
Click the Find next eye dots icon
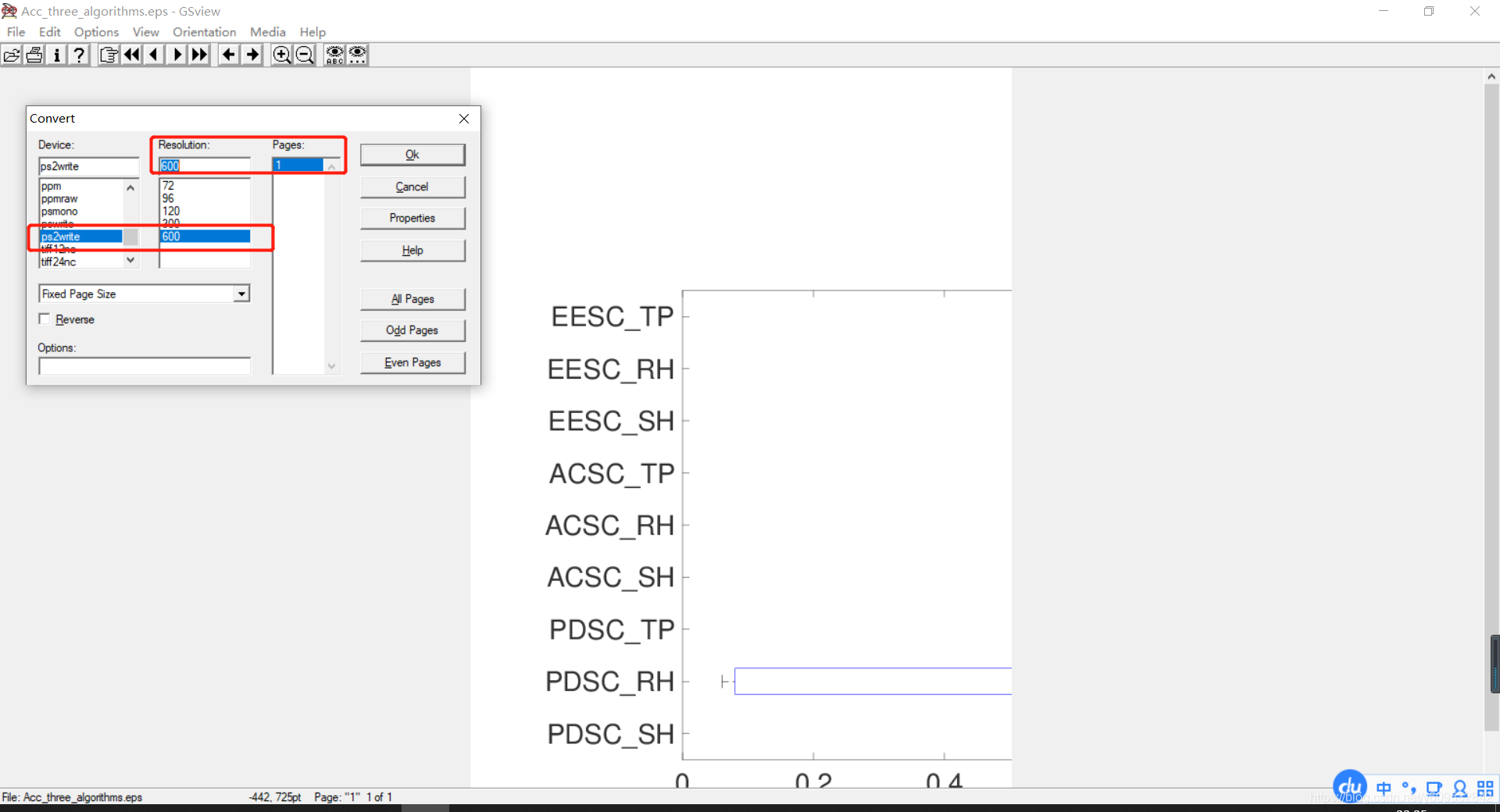click(358, 55)
